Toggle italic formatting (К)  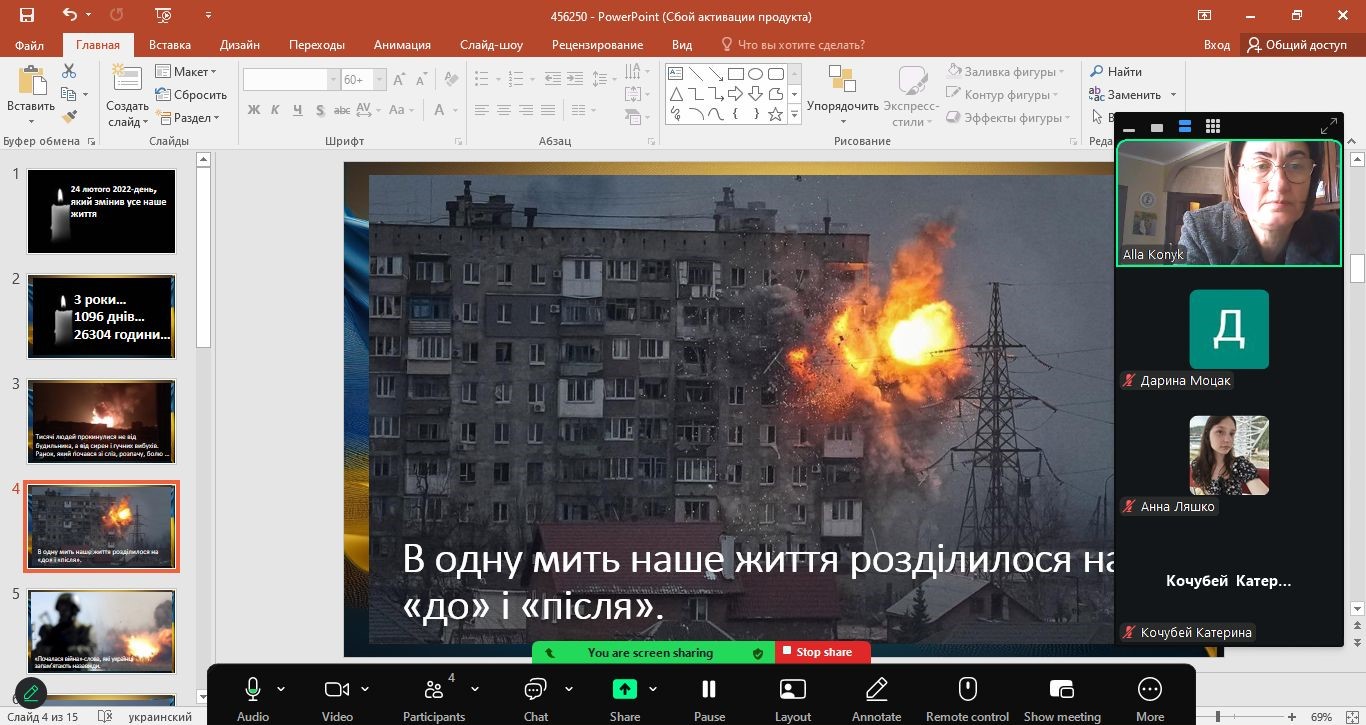click(275, 110)
